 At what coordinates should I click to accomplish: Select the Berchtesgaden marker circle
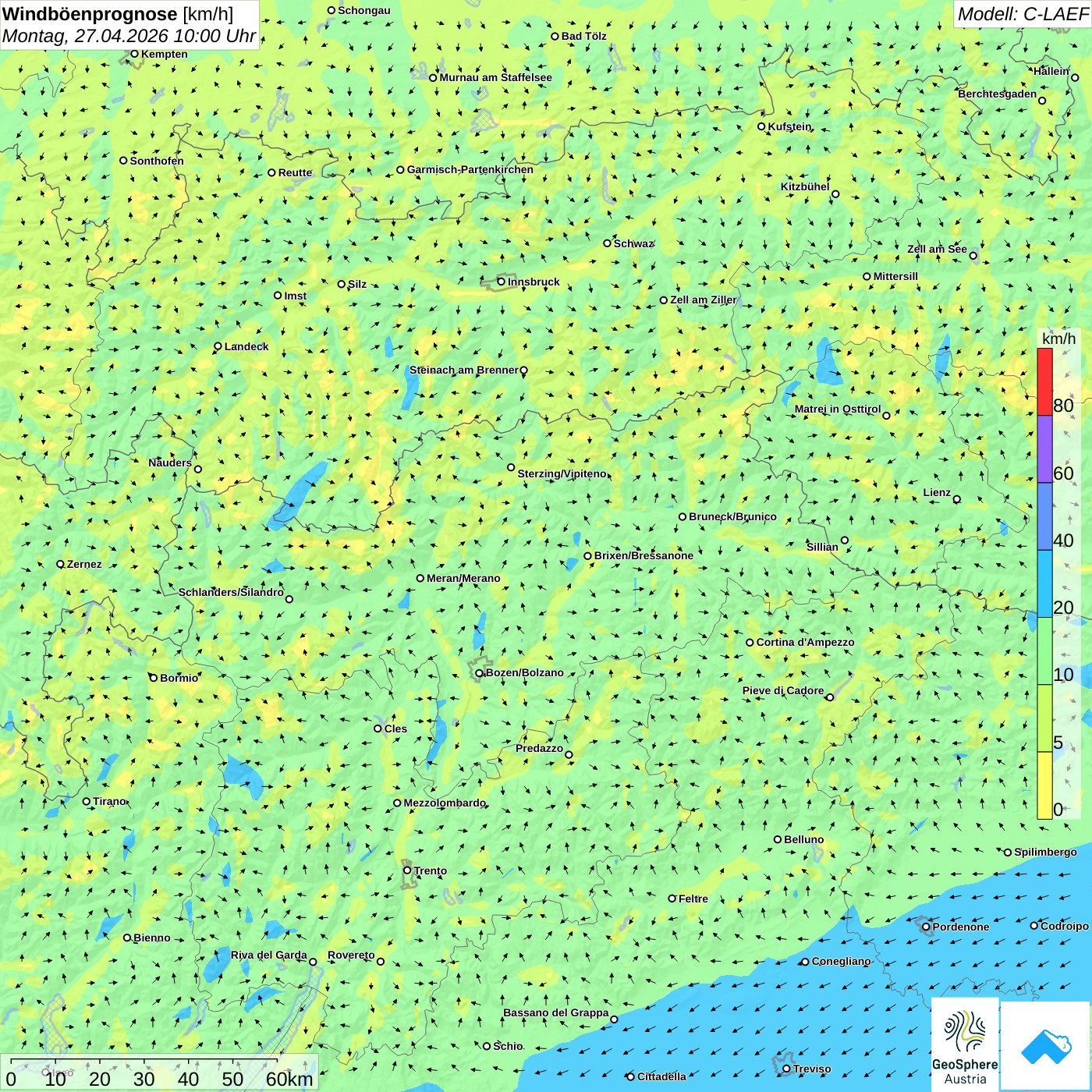coord(1042,101)
